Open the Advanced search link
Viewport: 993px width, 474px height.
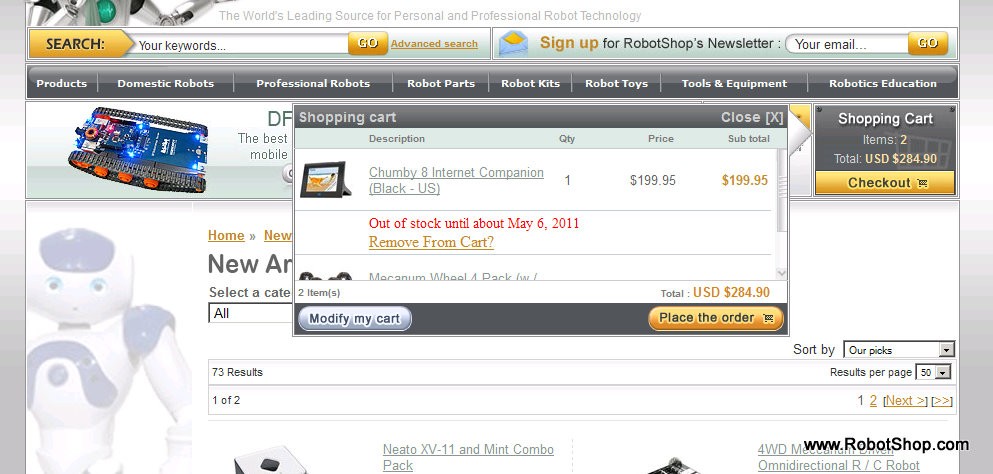[x=434, y=44]
